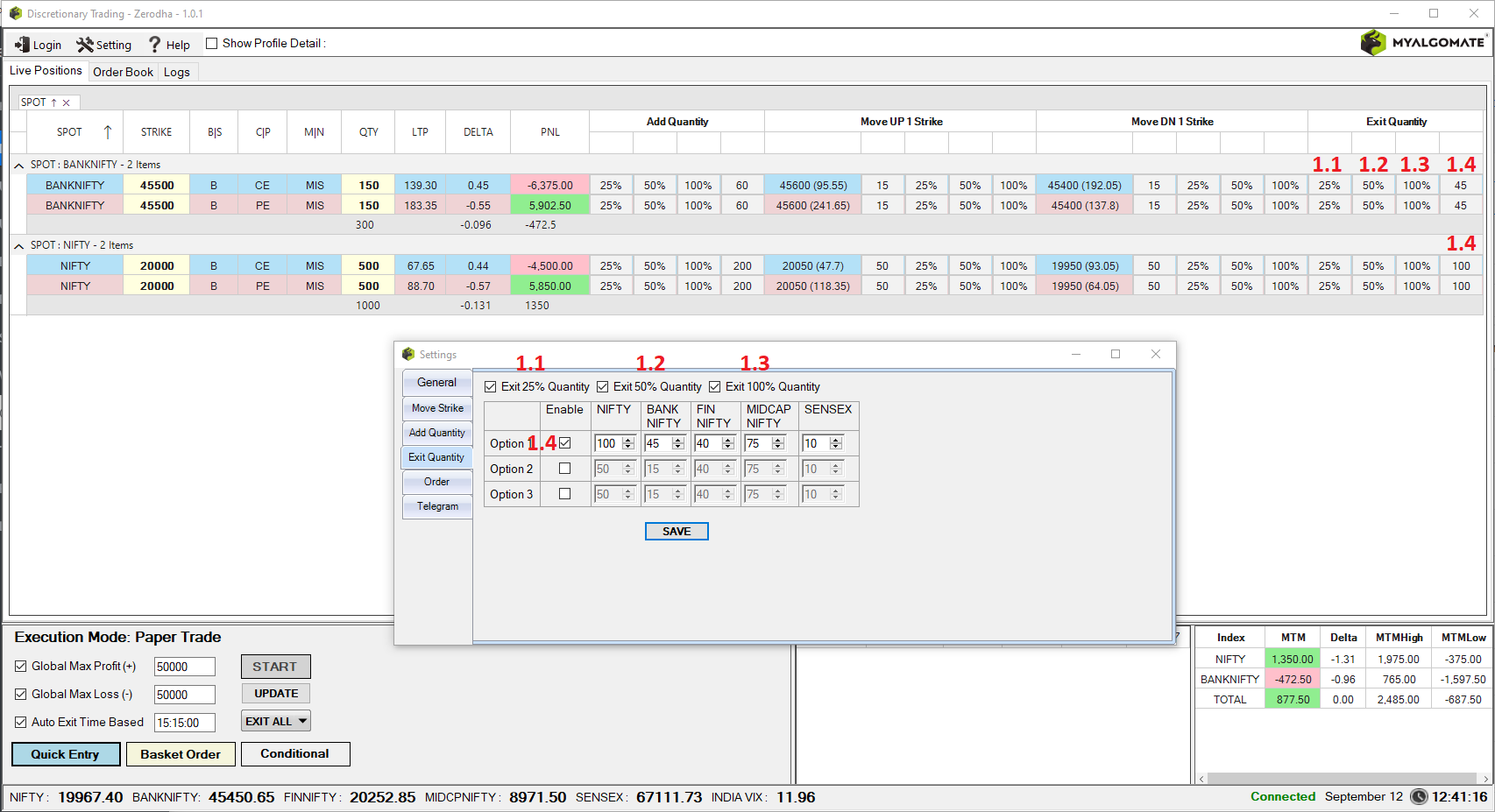Click the STRIKE column header

157,132
